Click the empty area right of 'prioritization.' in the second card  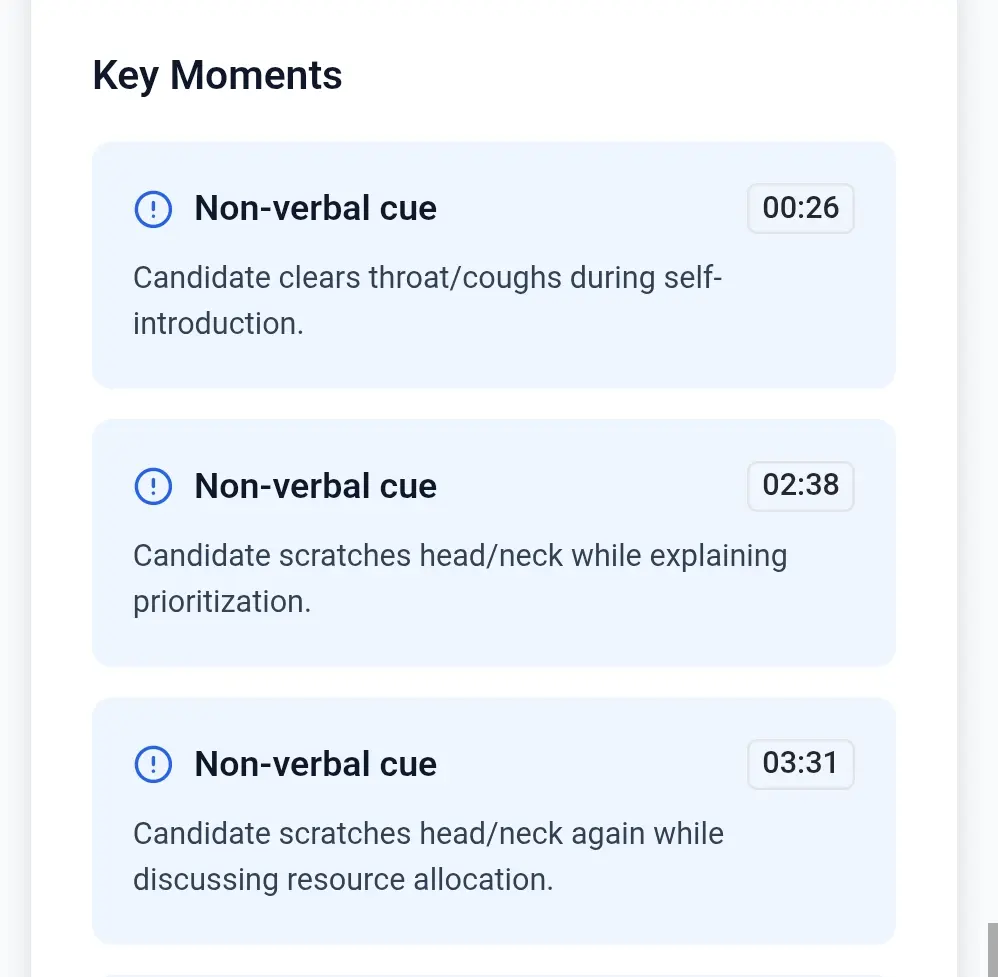click(x=600, y=602)
